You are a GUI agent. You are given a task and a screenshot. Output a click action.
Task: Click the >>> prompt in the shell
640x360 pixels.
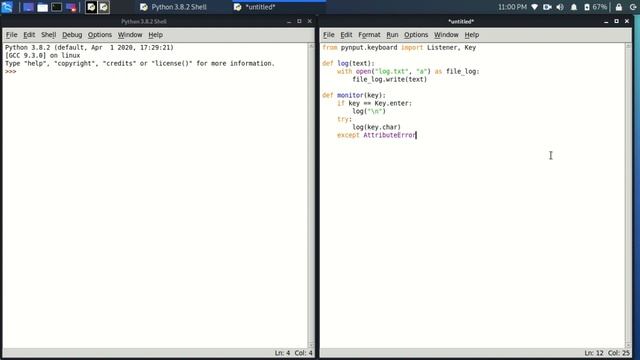click(x=11, y=71)
